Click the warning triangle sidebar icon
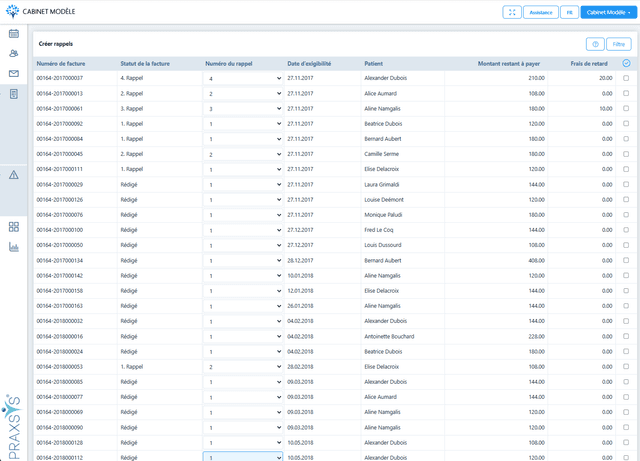The height and width of the screenshot is (461, 640). [14, 175]
